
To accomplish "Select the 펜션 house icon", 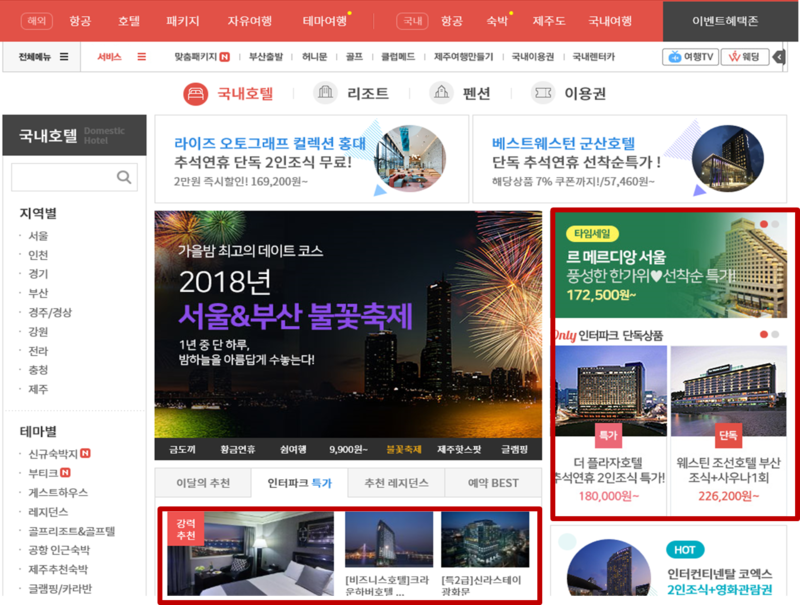I will 441,93.
